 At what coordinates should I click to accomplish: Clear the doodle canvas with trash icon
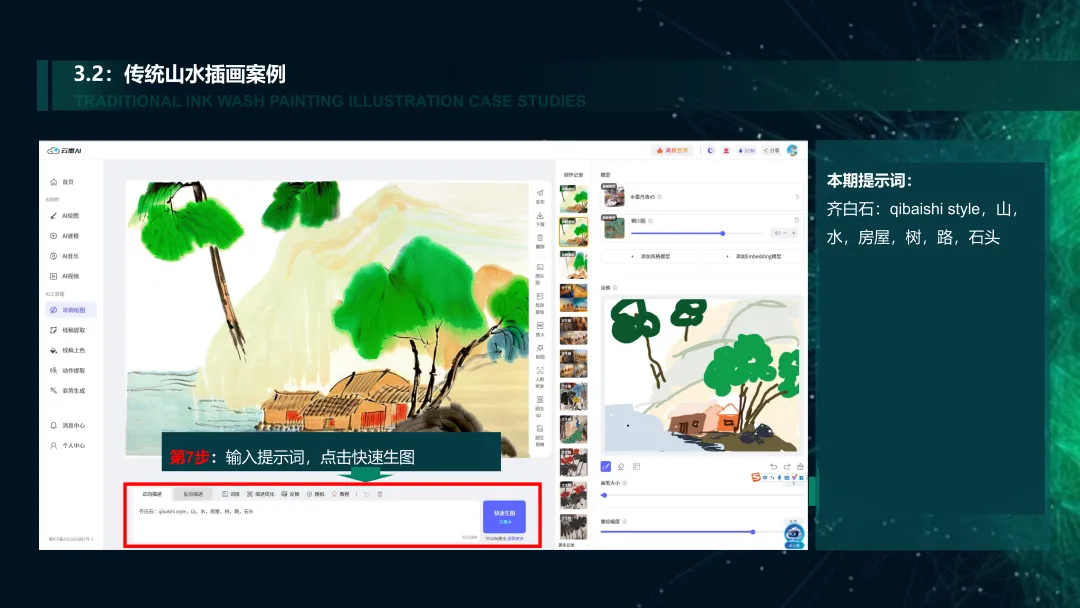[800, 467]
